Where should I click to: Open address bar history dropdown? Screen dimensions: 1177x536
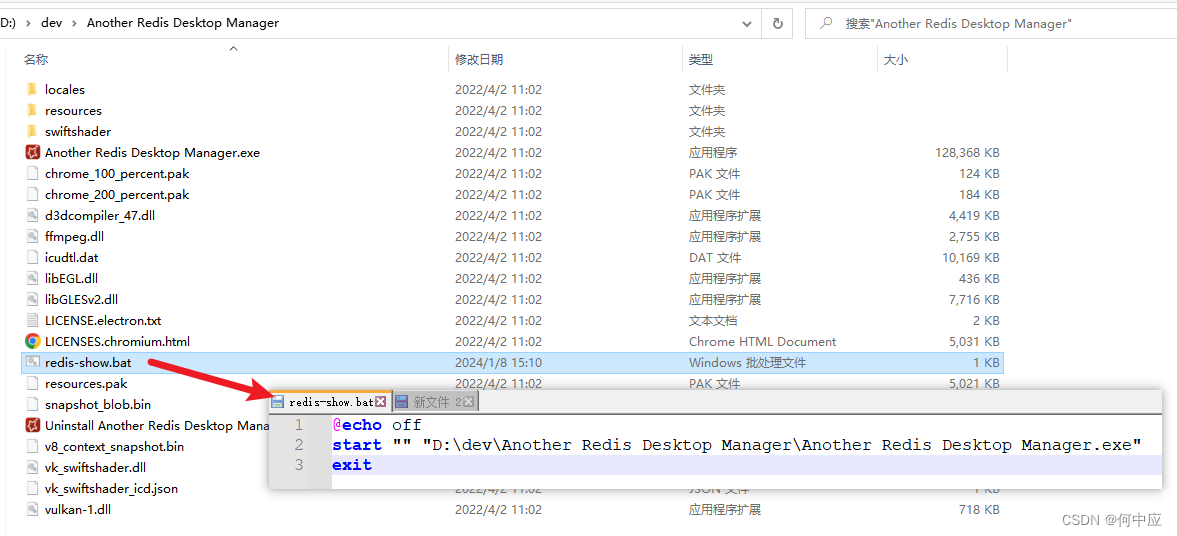point(747,23)
